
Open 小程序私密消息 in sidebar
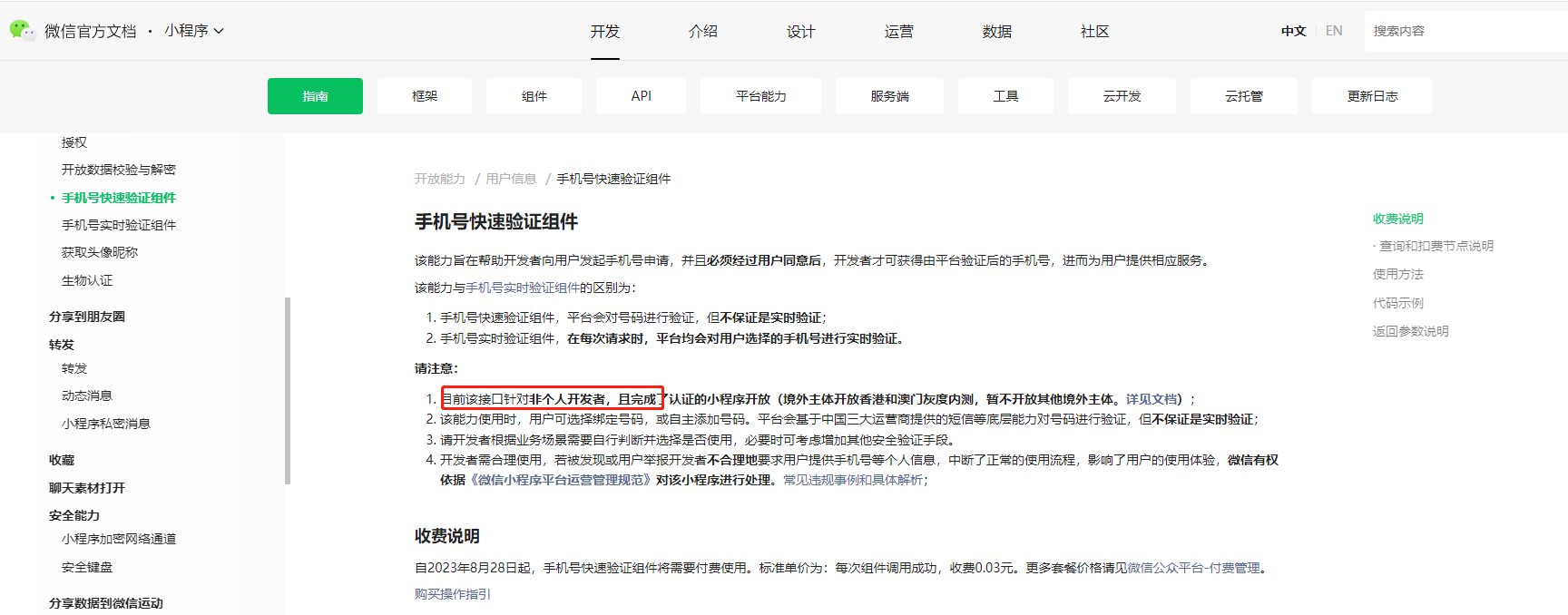(x=106, y=424)
